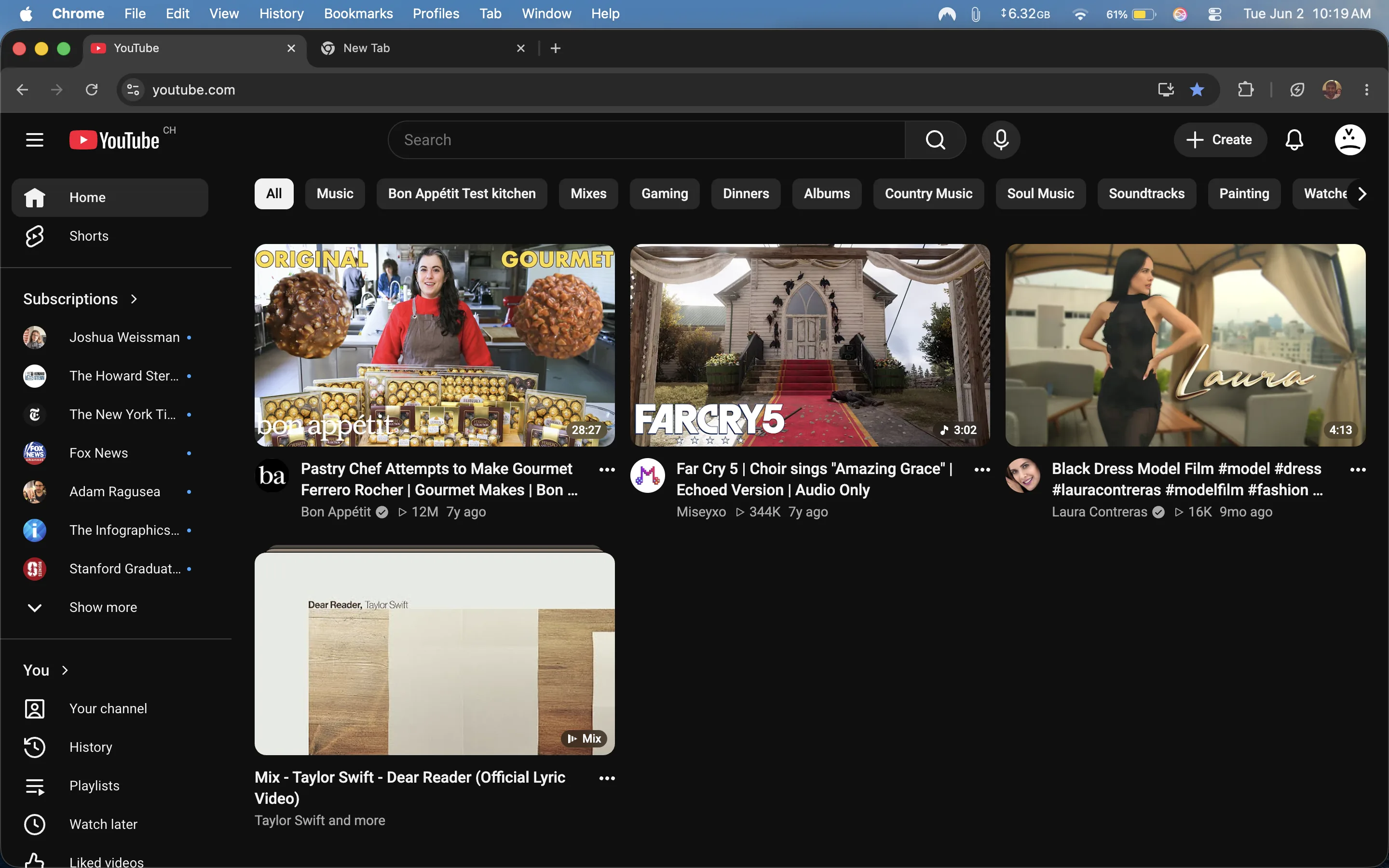The height and width of the screenshot is (868, 1389).
Task: Open the Shorts sidebar item
Action: pos(109,236)
